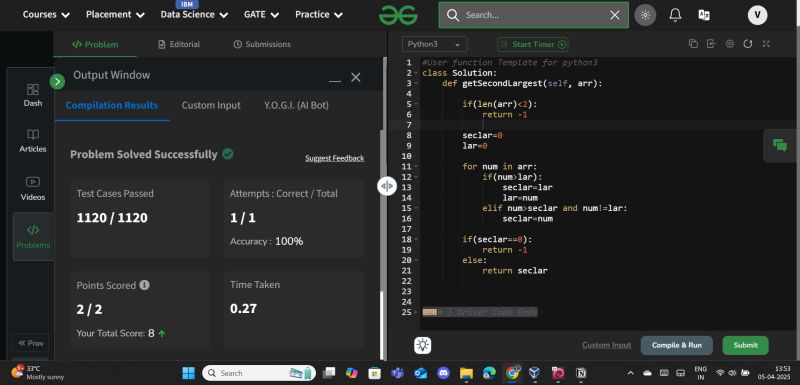Image resolution: width=800 pixels, height=385 pixels.
Task: Open Microsoft Store from the taskbar
Action: tap(374, 373)
